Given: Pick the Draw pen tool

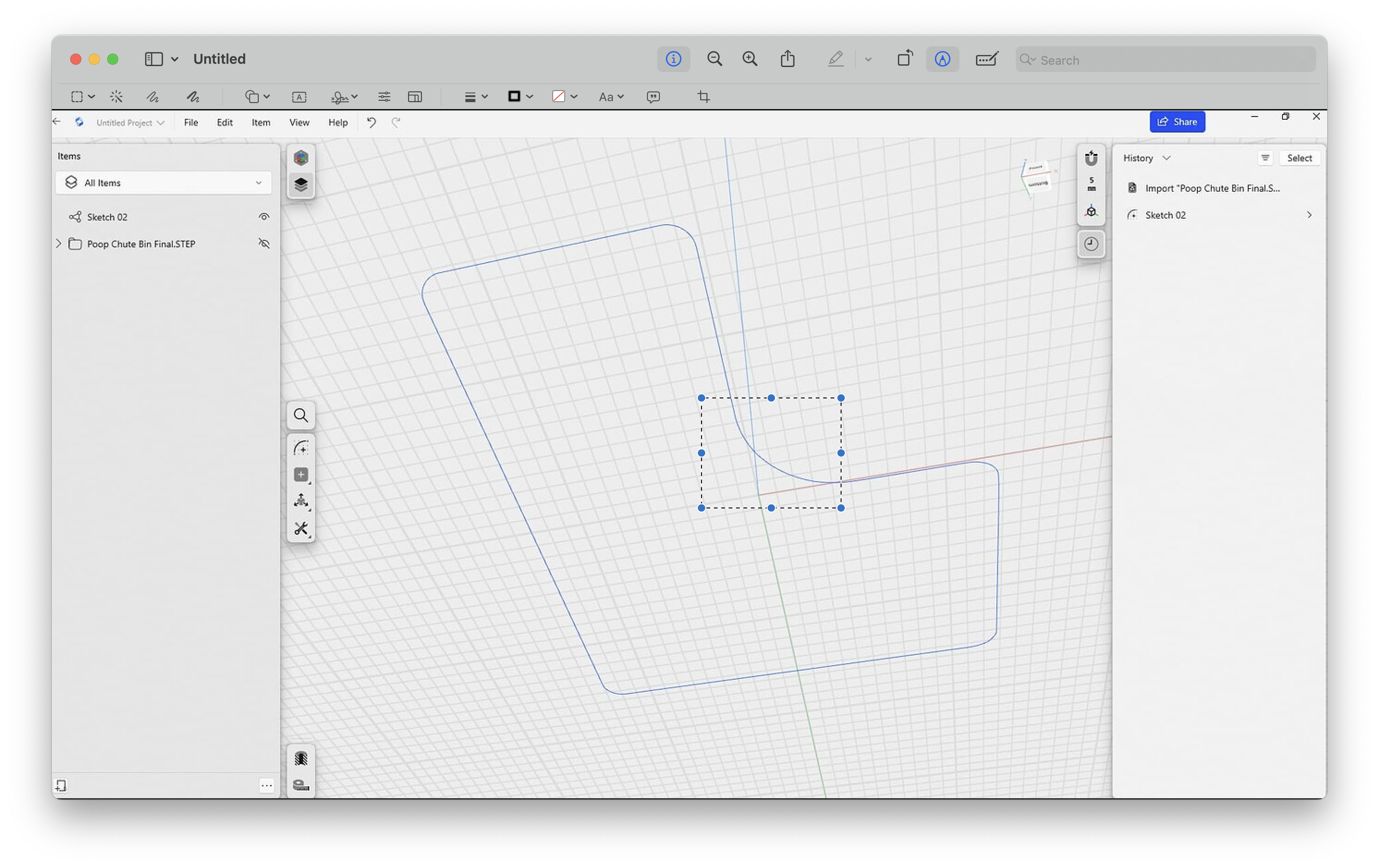Looking at the screenshot, I should tap(193, 97).
